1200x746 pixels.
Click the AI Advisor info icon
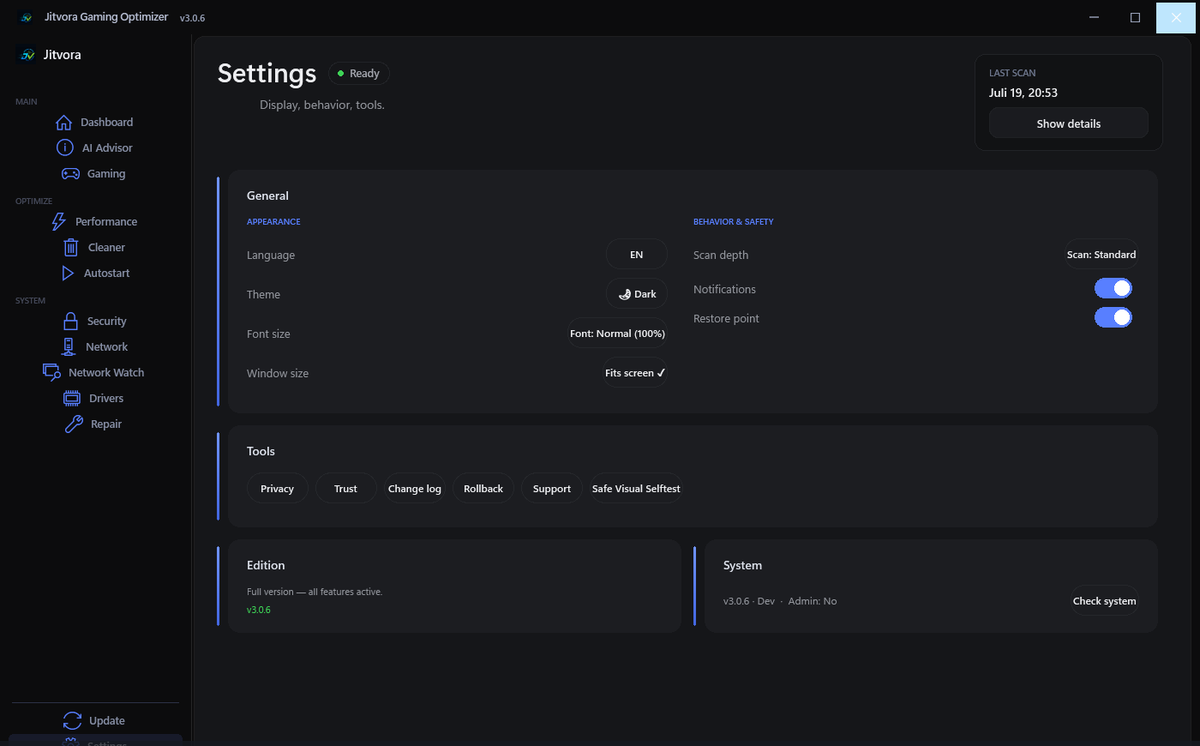(65, 148)
